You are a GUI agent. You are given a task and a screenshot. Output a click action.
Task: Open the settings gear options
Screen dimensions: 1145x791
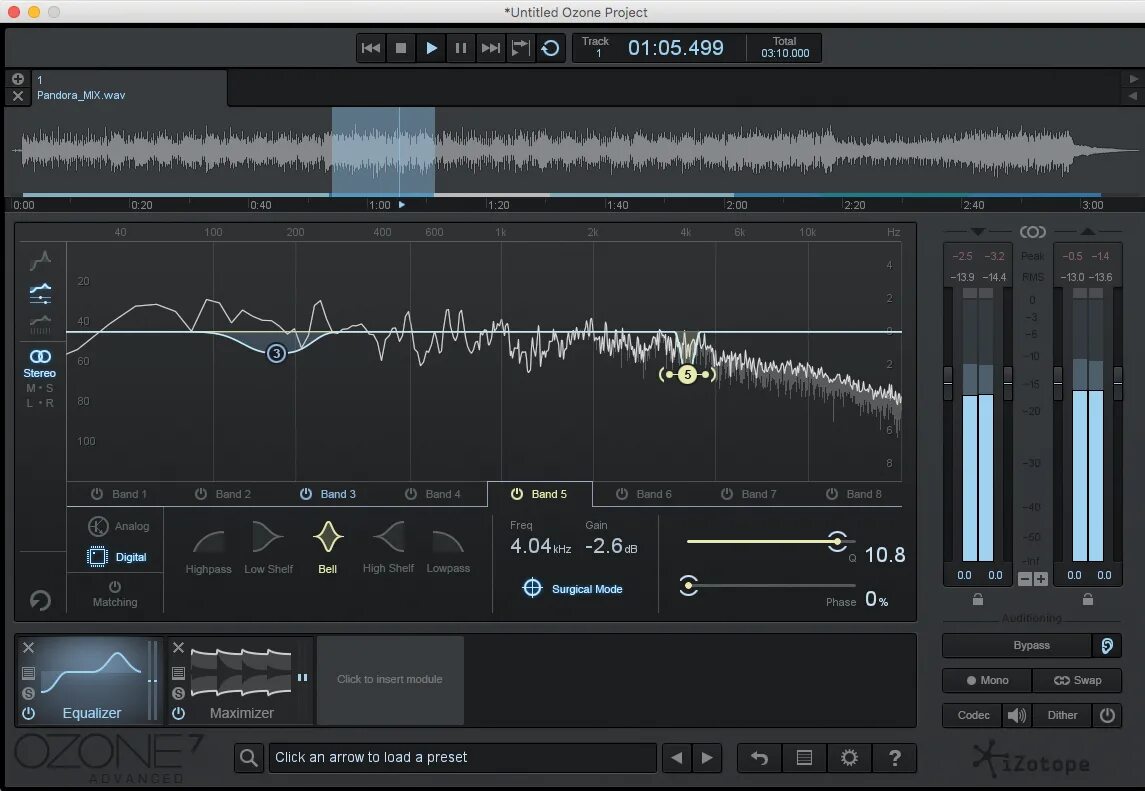(x=849, y=758)
